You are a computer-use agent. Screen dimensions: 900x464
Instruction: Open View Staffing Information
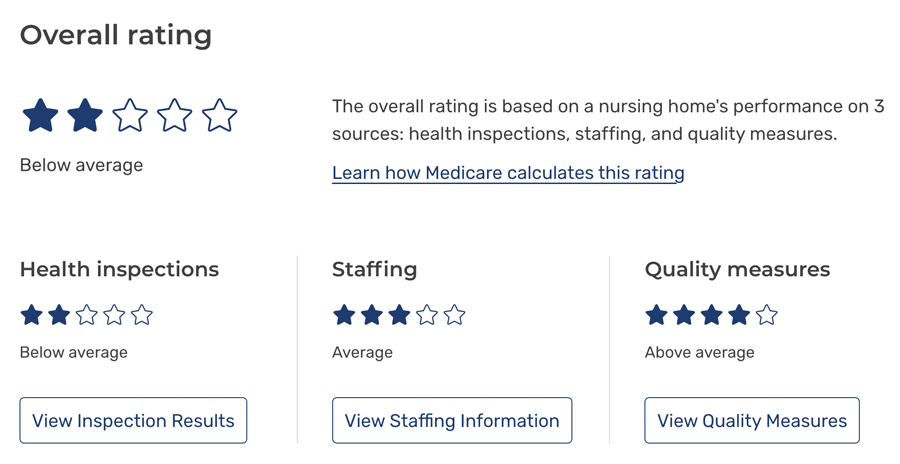coord(452,420)
